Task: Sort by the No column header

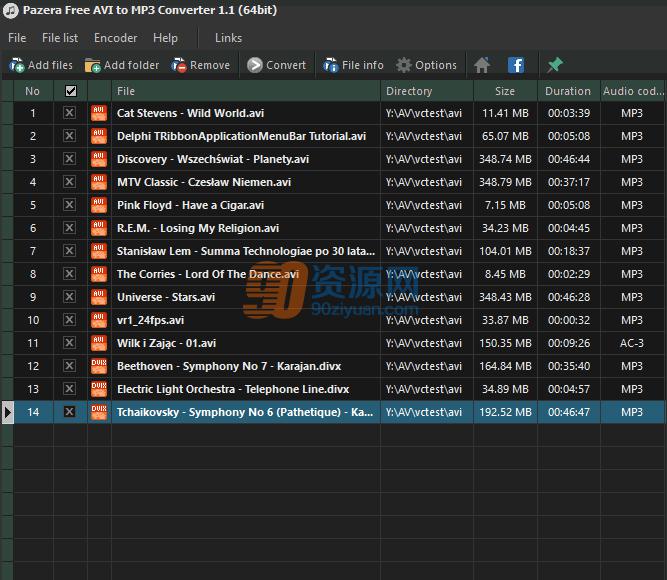Action: (33, 91)
